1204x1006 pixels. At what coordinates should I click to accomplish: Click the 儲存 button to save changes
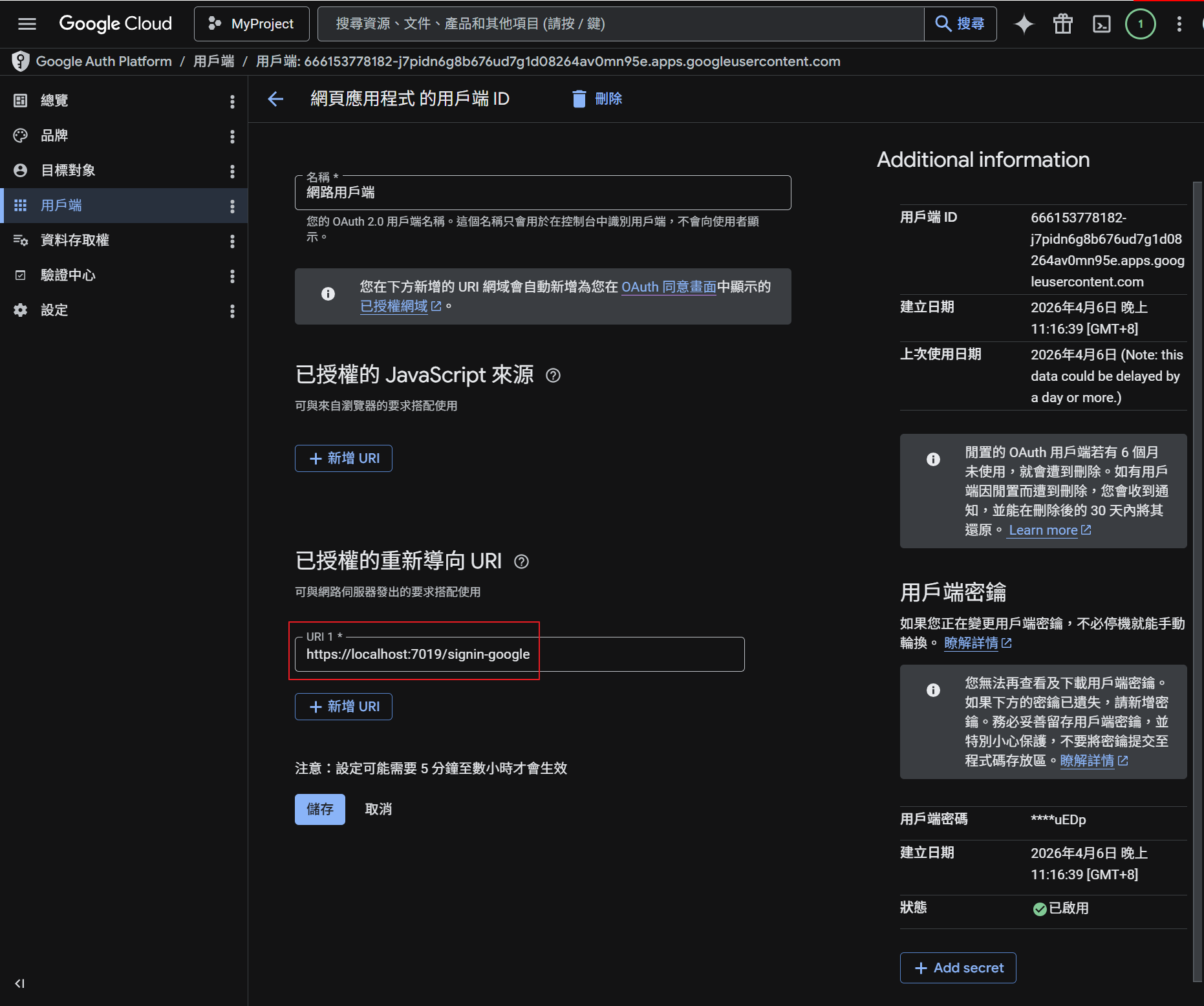point(319,809)
